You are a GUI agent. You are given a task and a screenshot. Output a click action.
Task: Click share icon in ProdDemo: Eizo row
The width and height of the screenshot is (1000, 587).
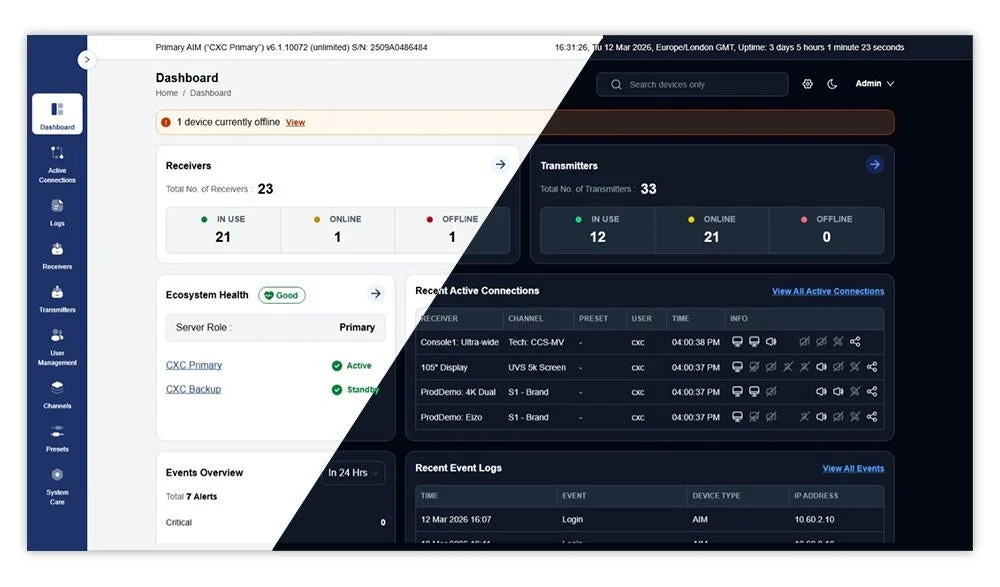pos(872,417)
